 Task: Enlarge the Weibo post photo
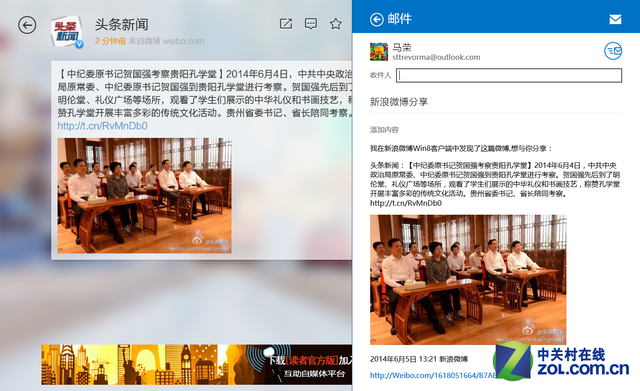pos(144,196)
